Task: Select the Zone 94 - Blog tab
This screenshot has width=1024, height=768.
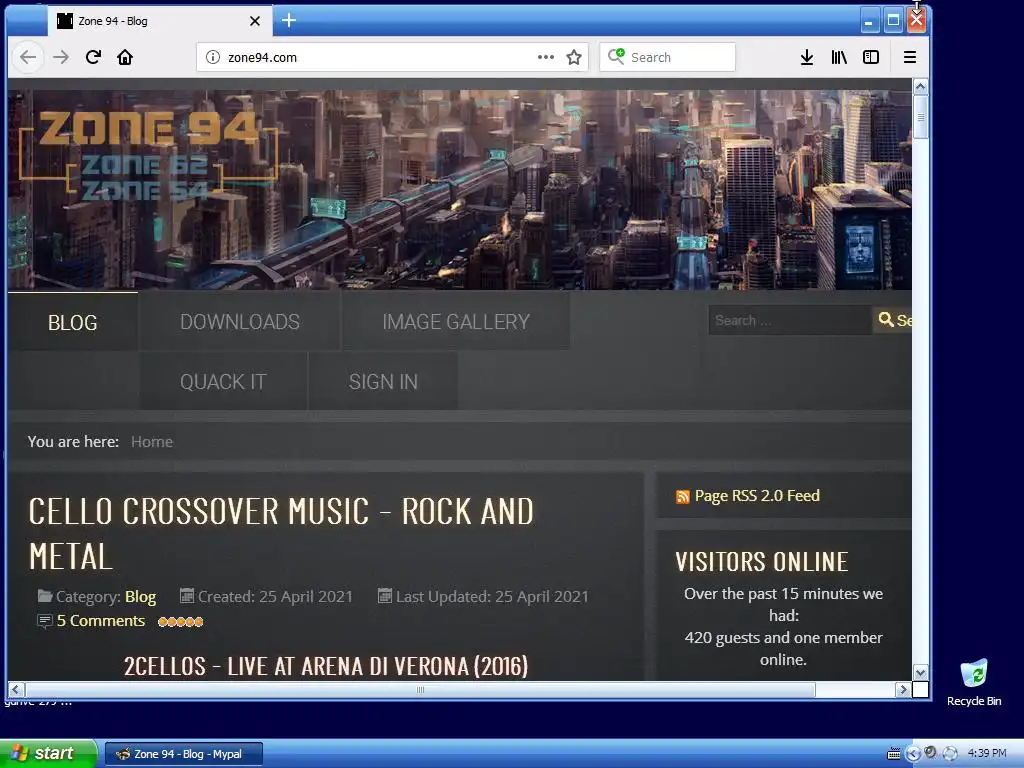Action: point(159,21)
